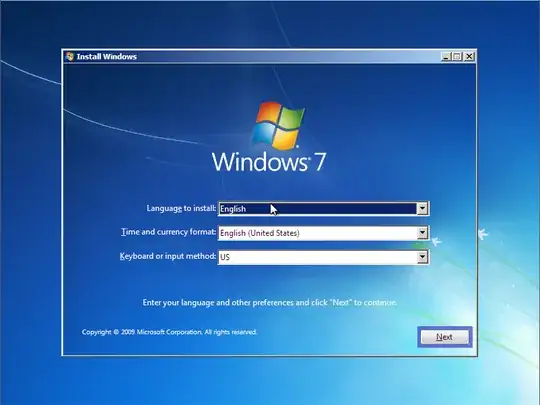Click the Microsoft copyright notice text
This screenshot has height=405, width=540.
169,332
